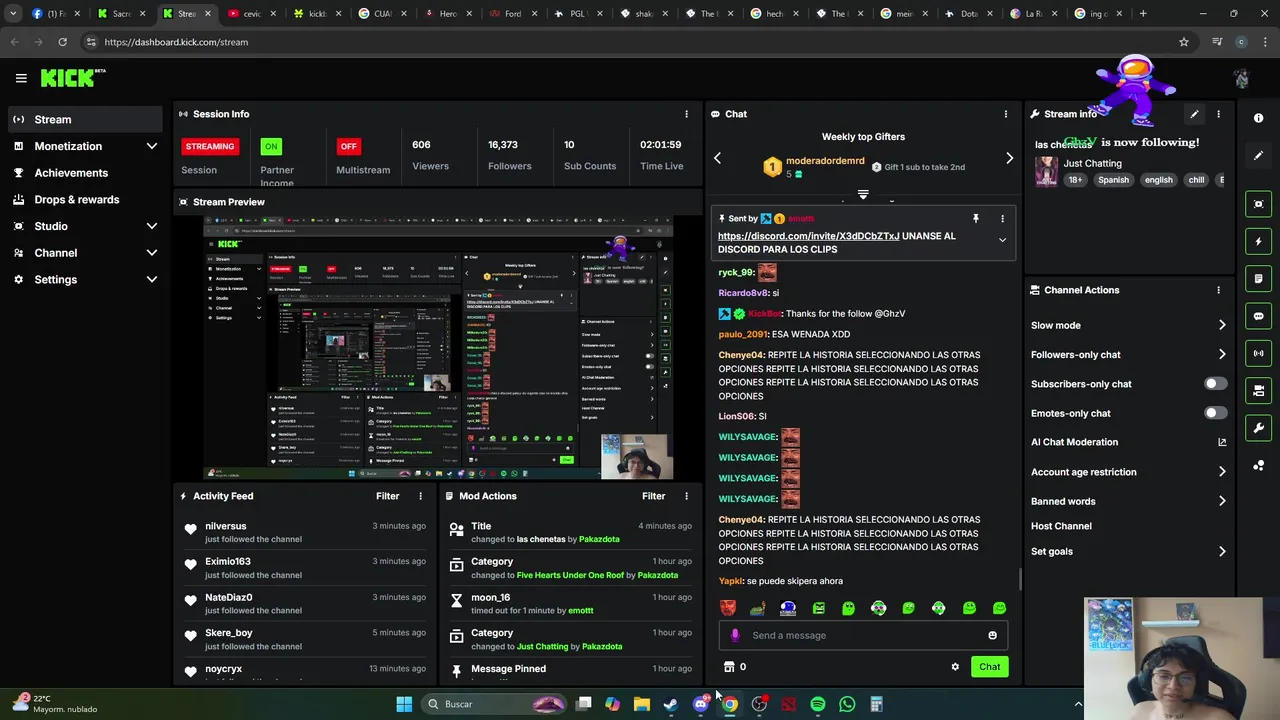This screenshot has height=720, width=1280.
Task: Show next top gifter slide
Action: pyautogui.click(x=1009, y=158)
